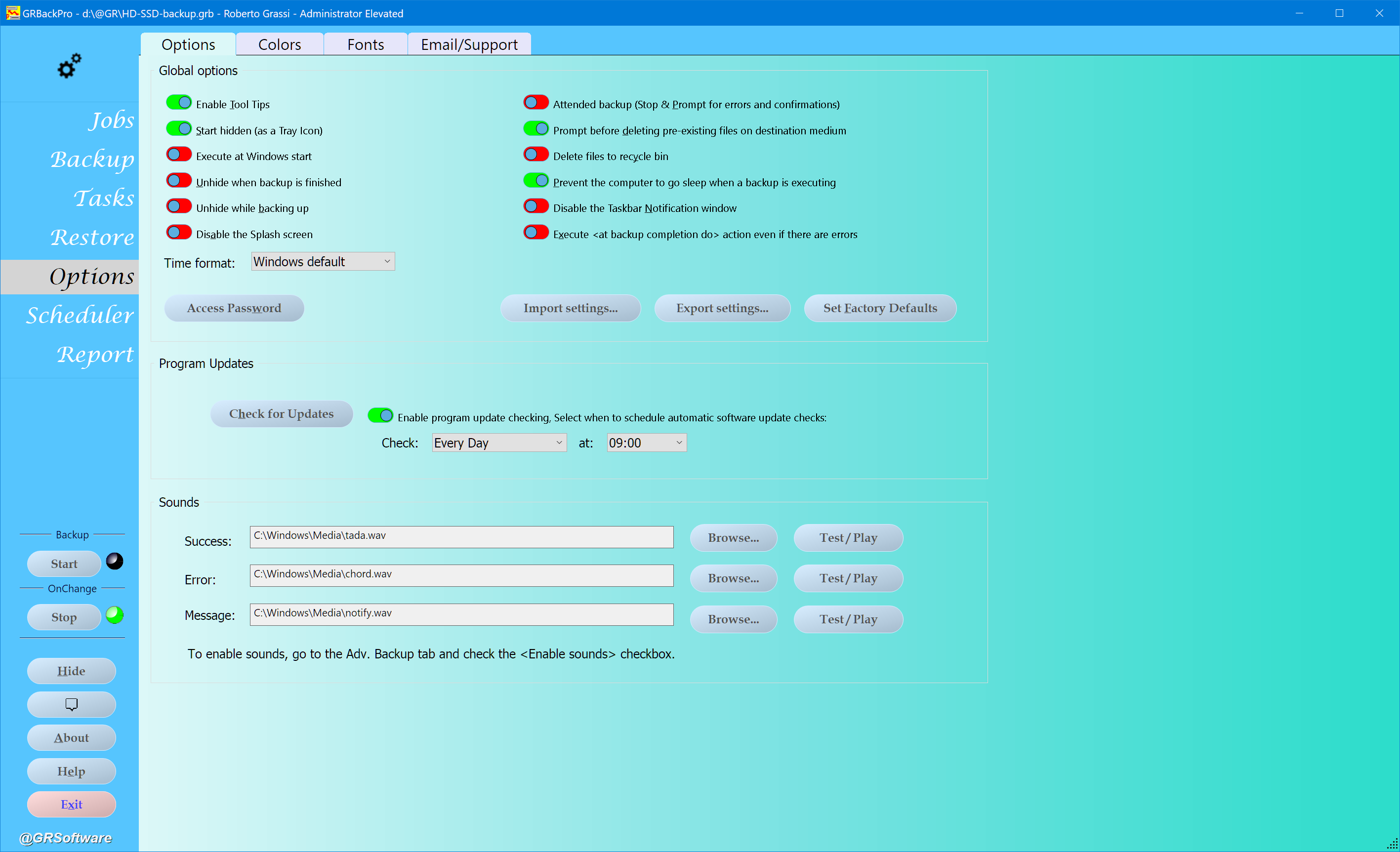Click the speech bubble icon button
This screenshot has height=852, width=1400.
72,704
